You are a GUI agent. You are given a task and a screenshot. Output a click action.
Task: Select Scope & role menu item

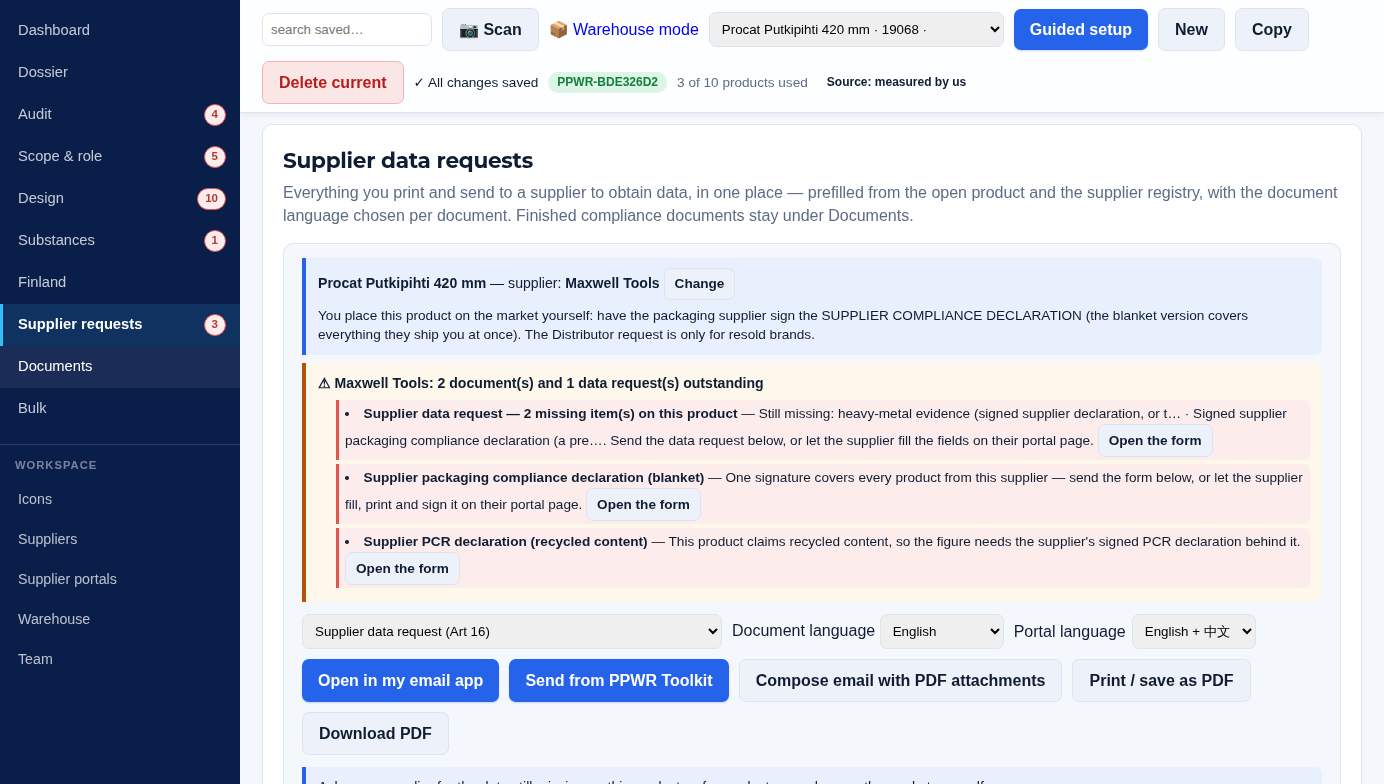pos(120,156)
